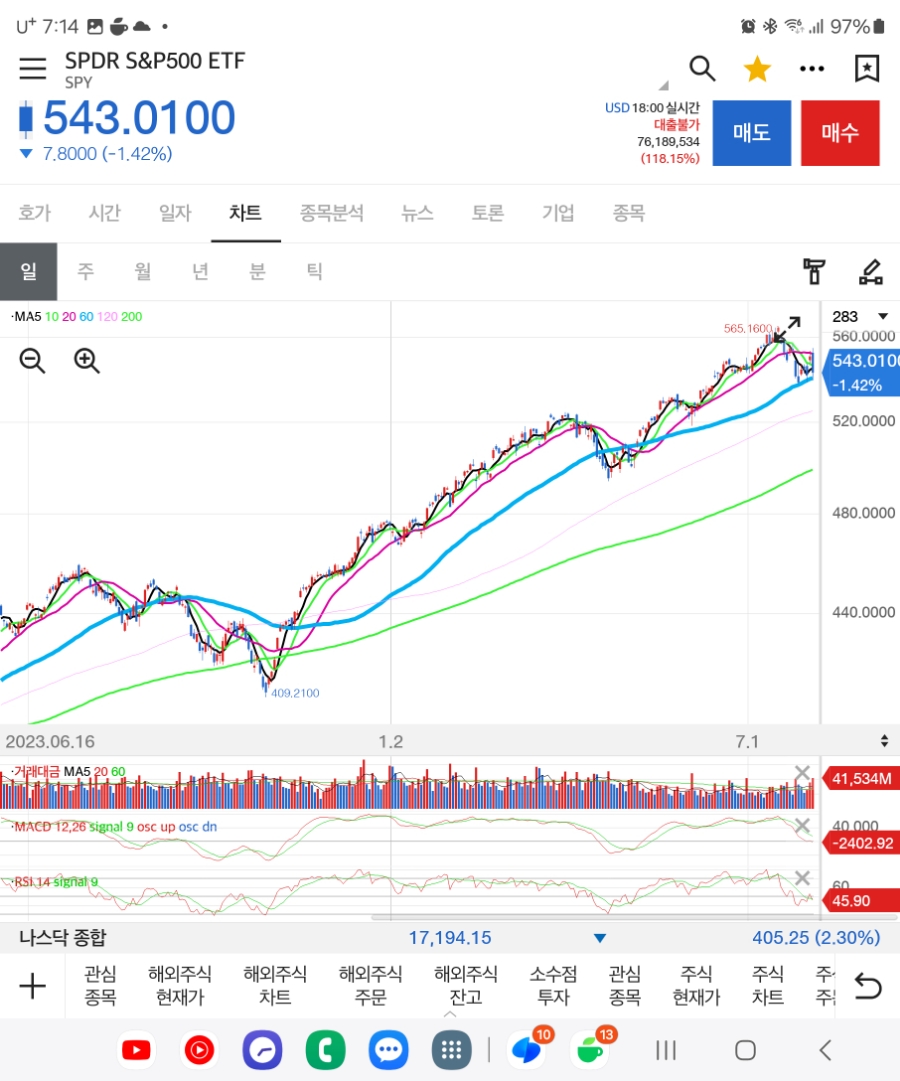Screen dimensions: 900x1081
Task: Open the 종목분석 tab
Action: click(332, 212)
